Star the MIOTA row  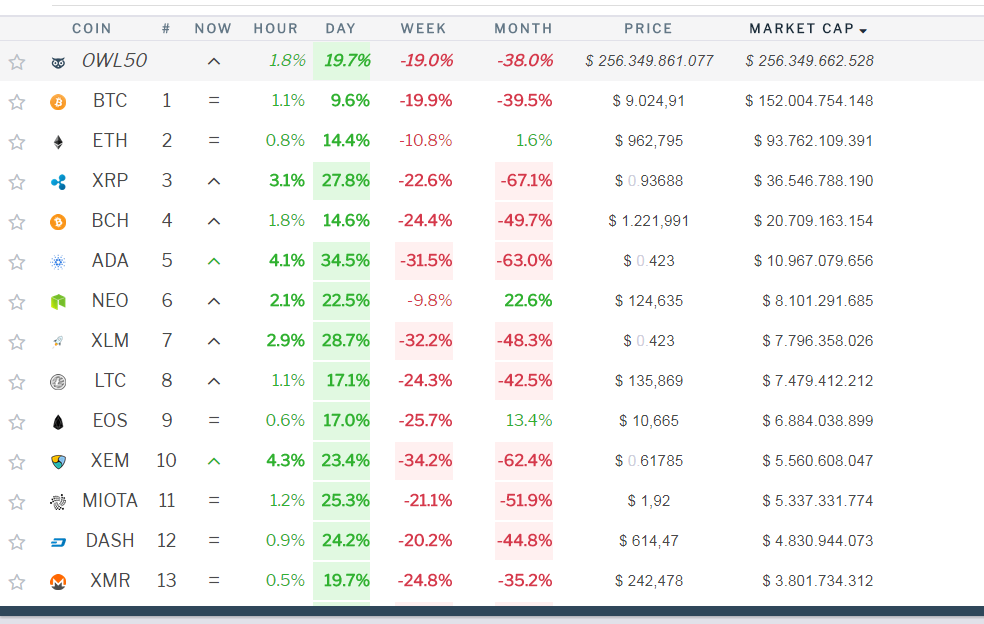17,502
